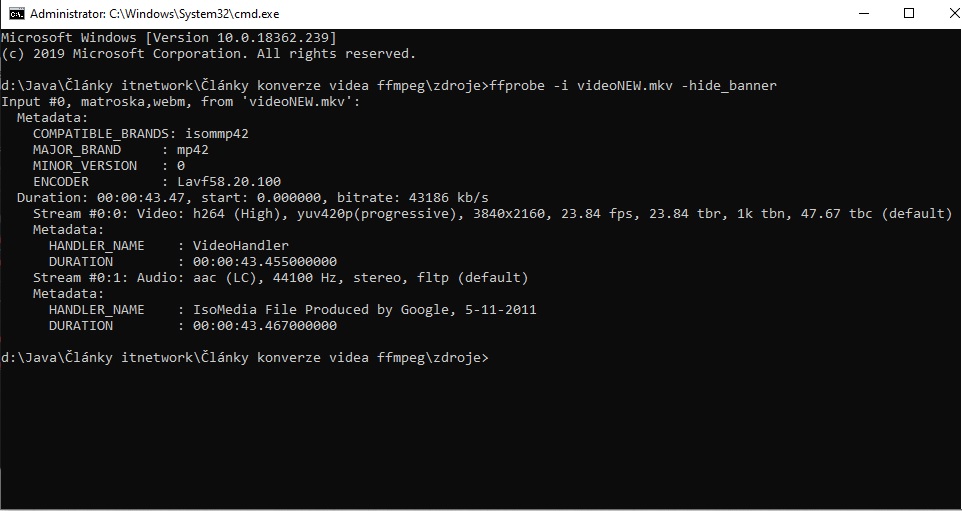Click the typed 'ffprobe' command text

point(516,86)
